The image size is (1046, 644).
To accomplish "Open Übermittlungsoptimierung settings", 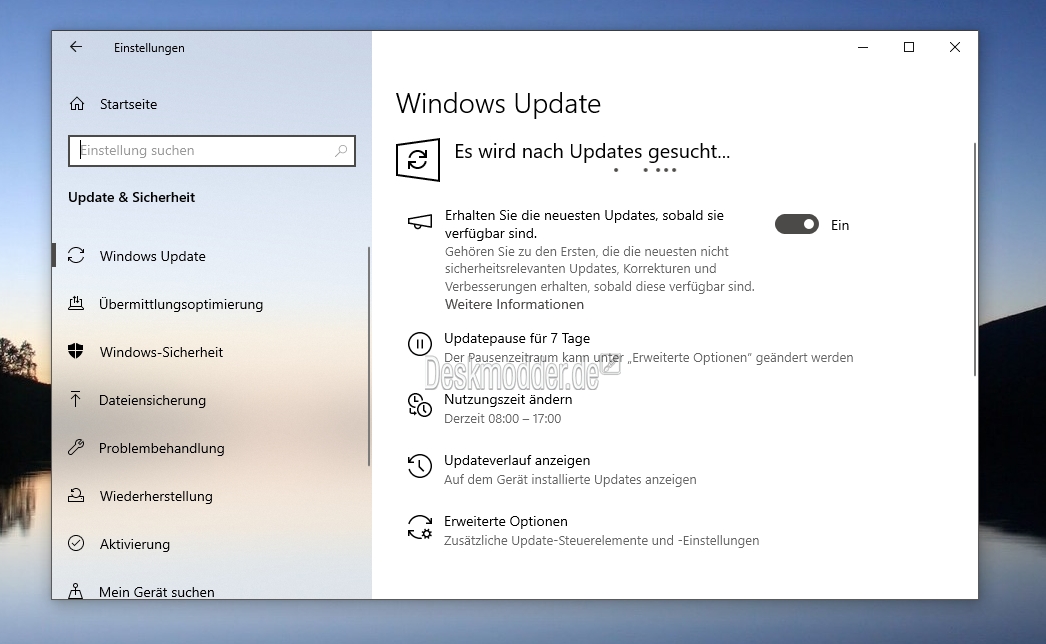I will coord(181,304).
